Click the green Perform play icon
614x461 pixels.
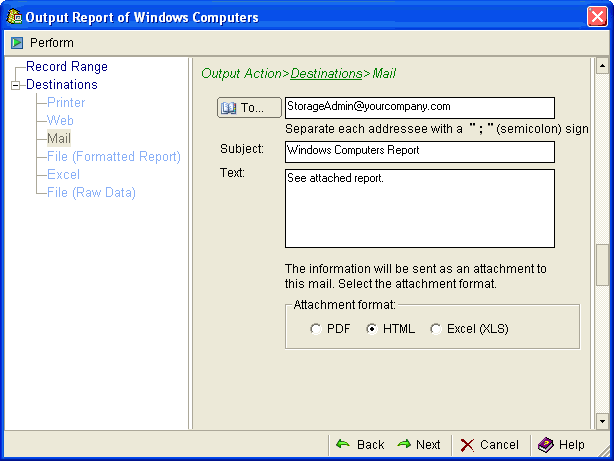17,43
